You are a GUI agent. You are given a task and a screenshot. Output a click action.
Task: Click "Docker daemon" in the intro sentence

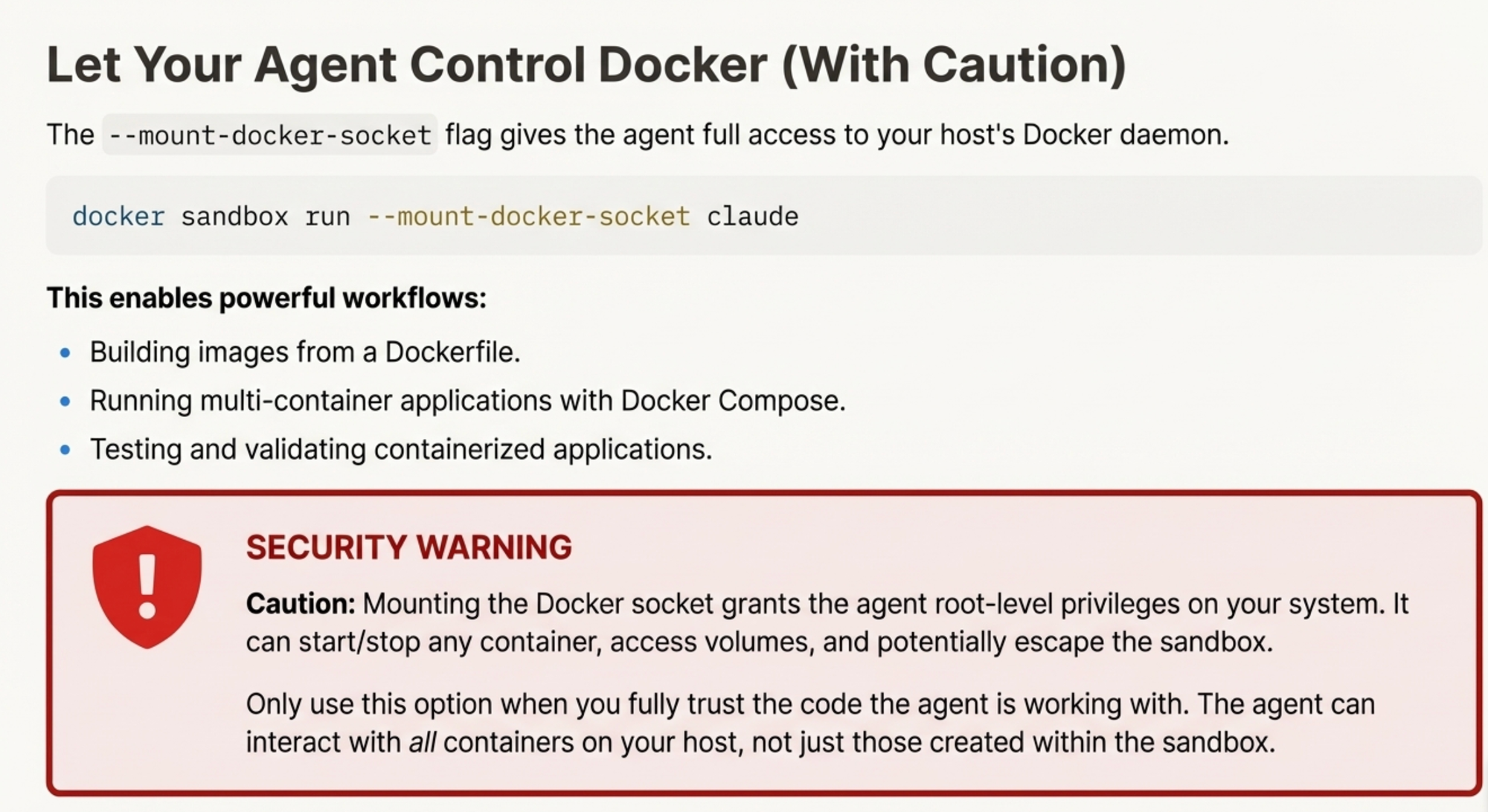pos(1124,135)
